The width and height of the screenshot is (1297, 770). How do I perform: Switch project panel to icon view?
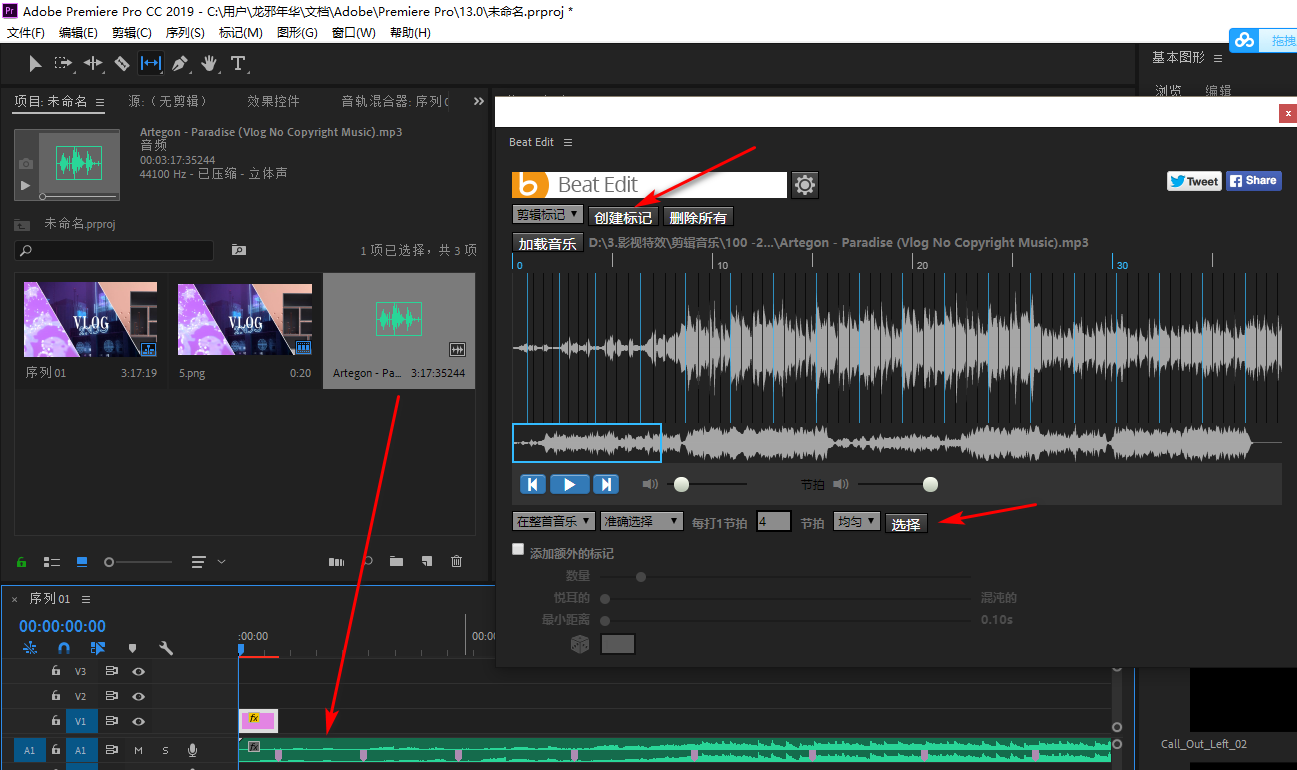pos(82,562)
